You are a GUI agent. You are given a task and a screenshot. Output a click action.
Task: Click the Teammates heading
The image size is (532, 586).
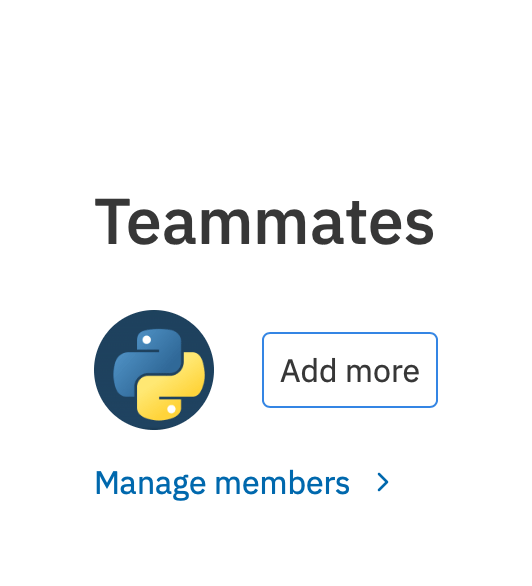265,222
